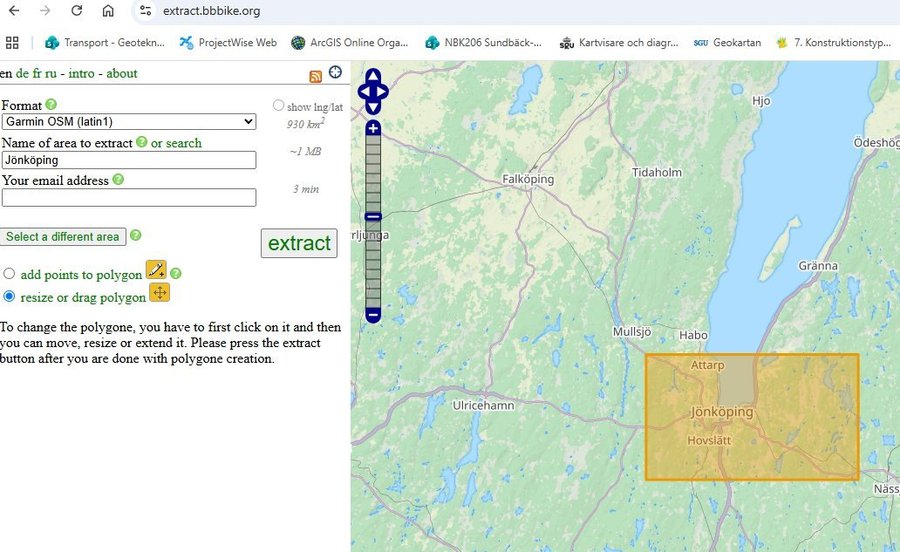
Task: Pan the map up with arrow
Action: (373, 76)
